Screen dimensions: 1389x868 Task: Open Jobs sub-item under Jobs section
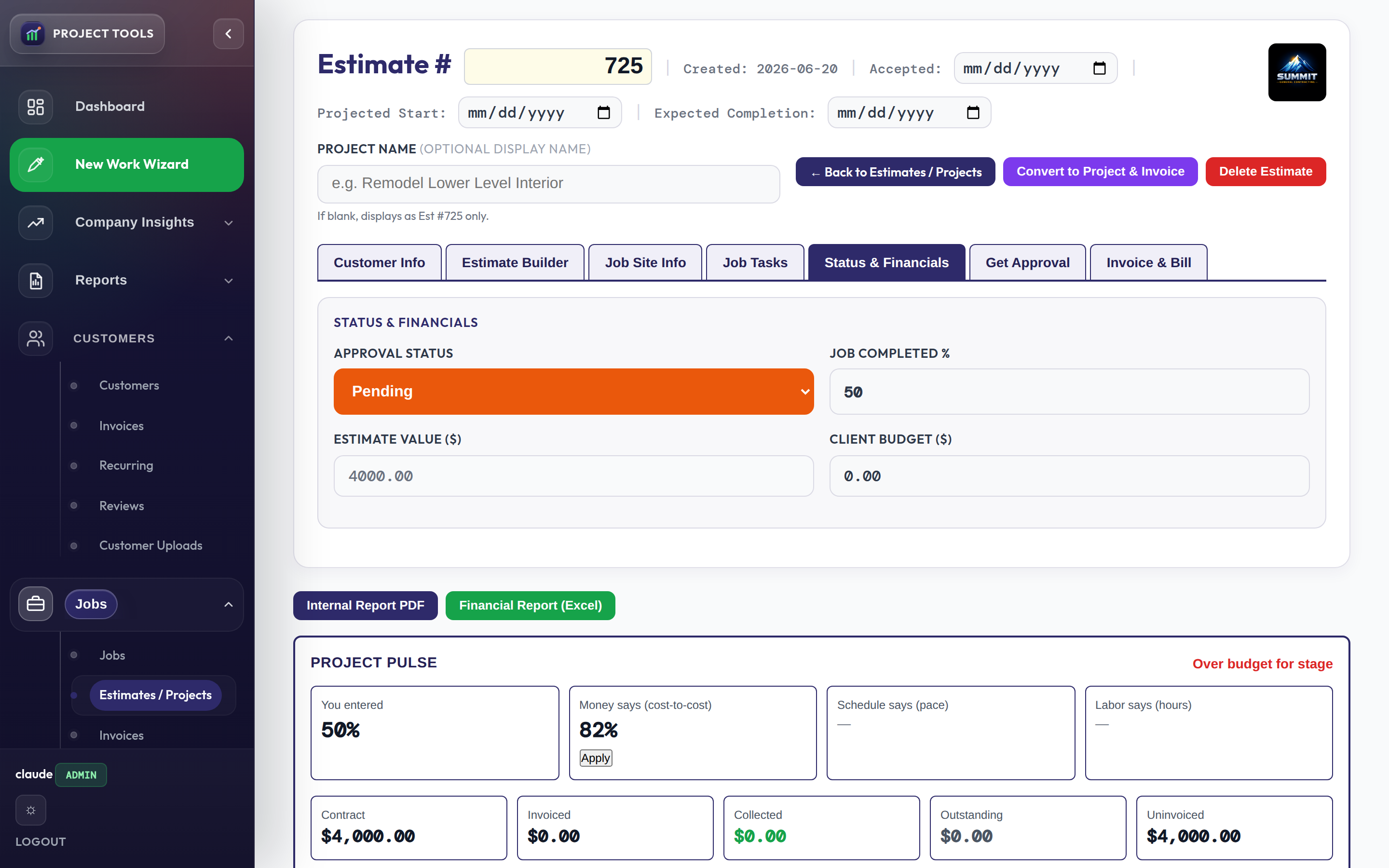pos(112,655)
